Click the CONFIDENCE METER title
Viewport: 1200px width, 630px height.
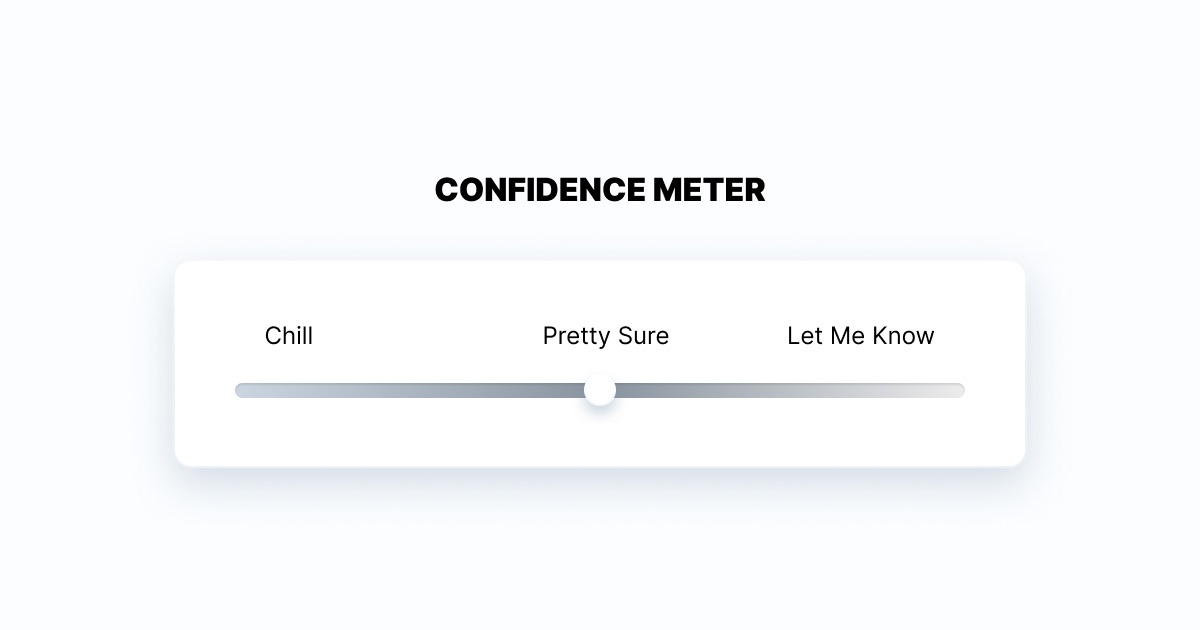600,190
